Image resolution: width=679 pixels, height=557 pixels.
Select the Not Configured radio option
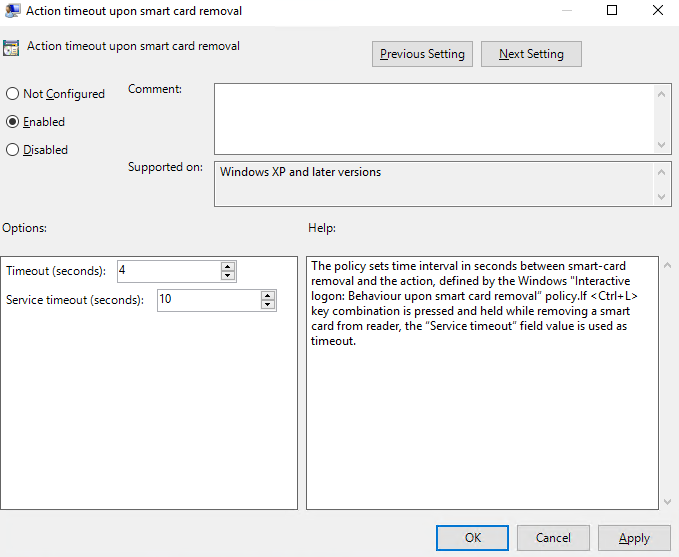(13, 94)
